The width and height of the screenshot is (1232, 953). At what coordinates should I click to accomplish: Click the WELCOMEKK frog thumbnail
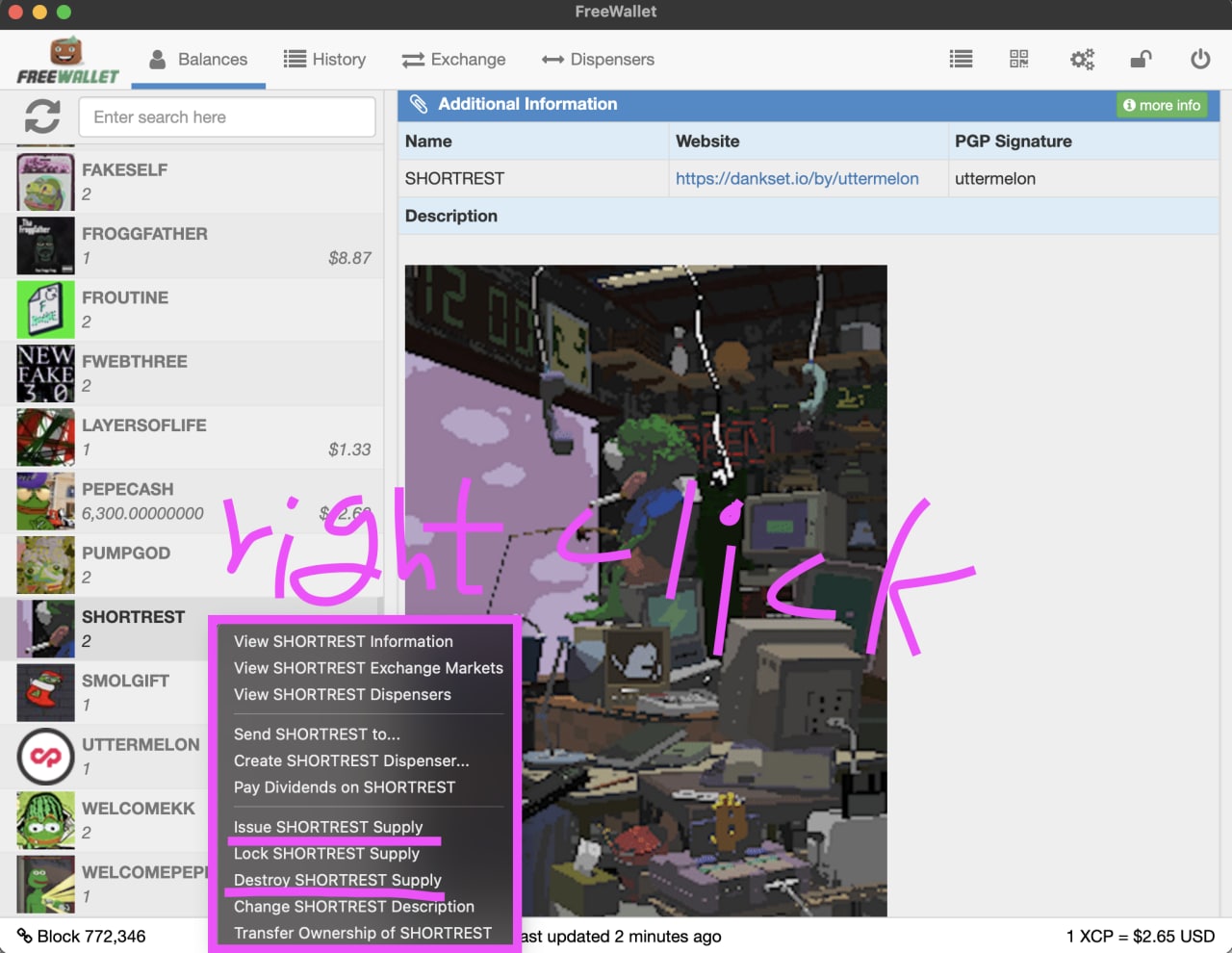click(x=45, y=820)
